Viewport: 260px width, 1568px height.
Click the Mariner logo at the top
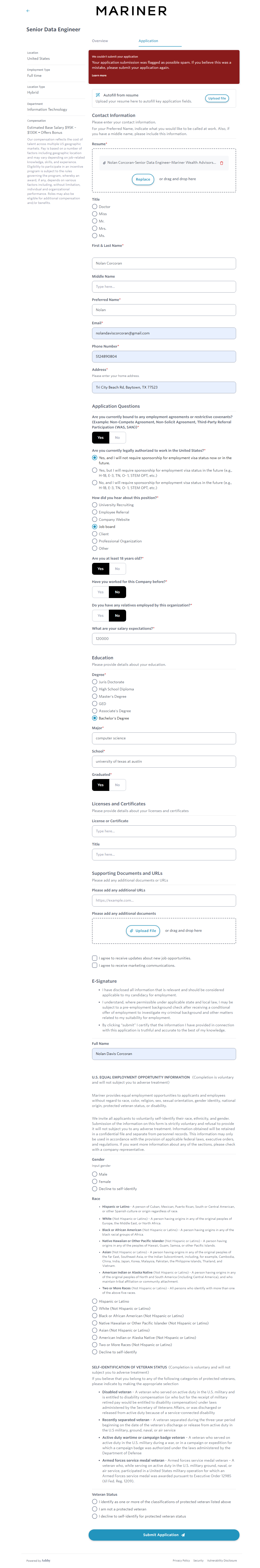coord(131,11)
